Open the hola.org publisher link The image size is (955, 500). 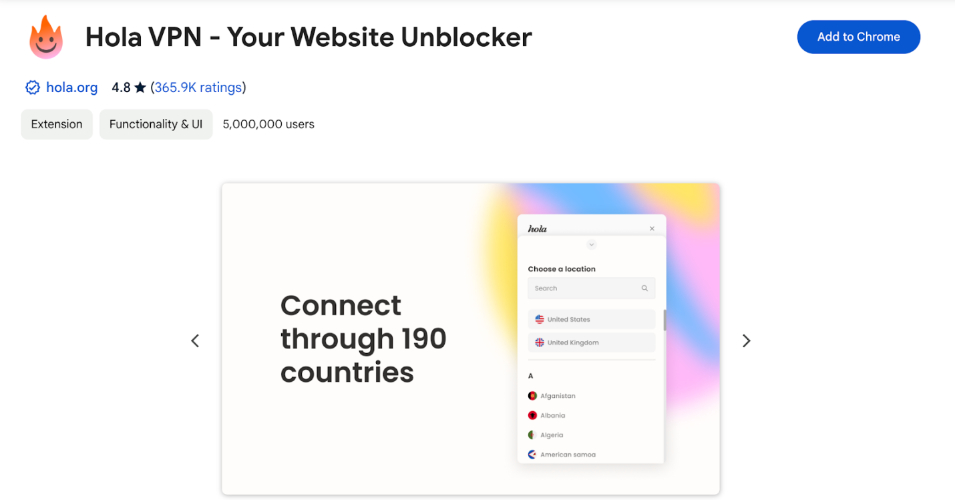(72, 88)
